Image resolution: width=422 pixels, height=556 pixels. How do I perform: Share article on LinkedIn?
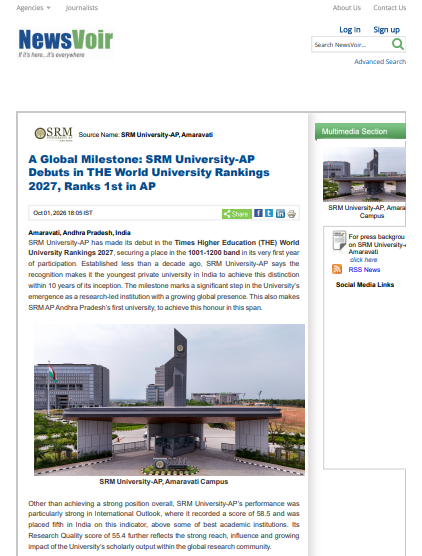[280, 213]
